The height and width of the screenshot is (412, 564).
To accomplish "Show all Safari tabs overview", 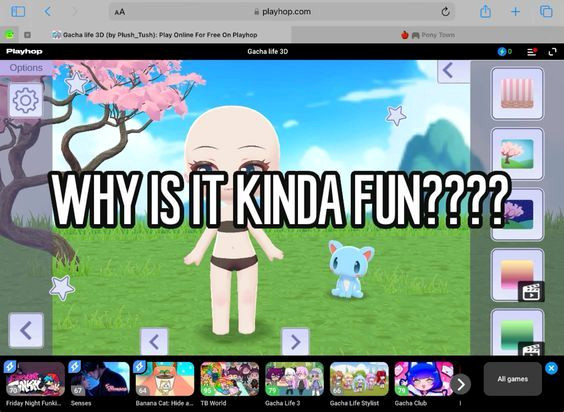I will (x=546, y=12).
